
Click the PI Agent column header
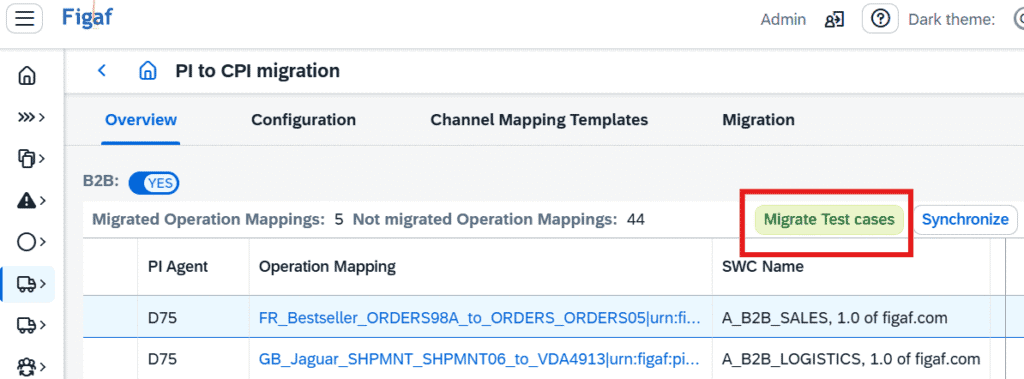[178, 267]
